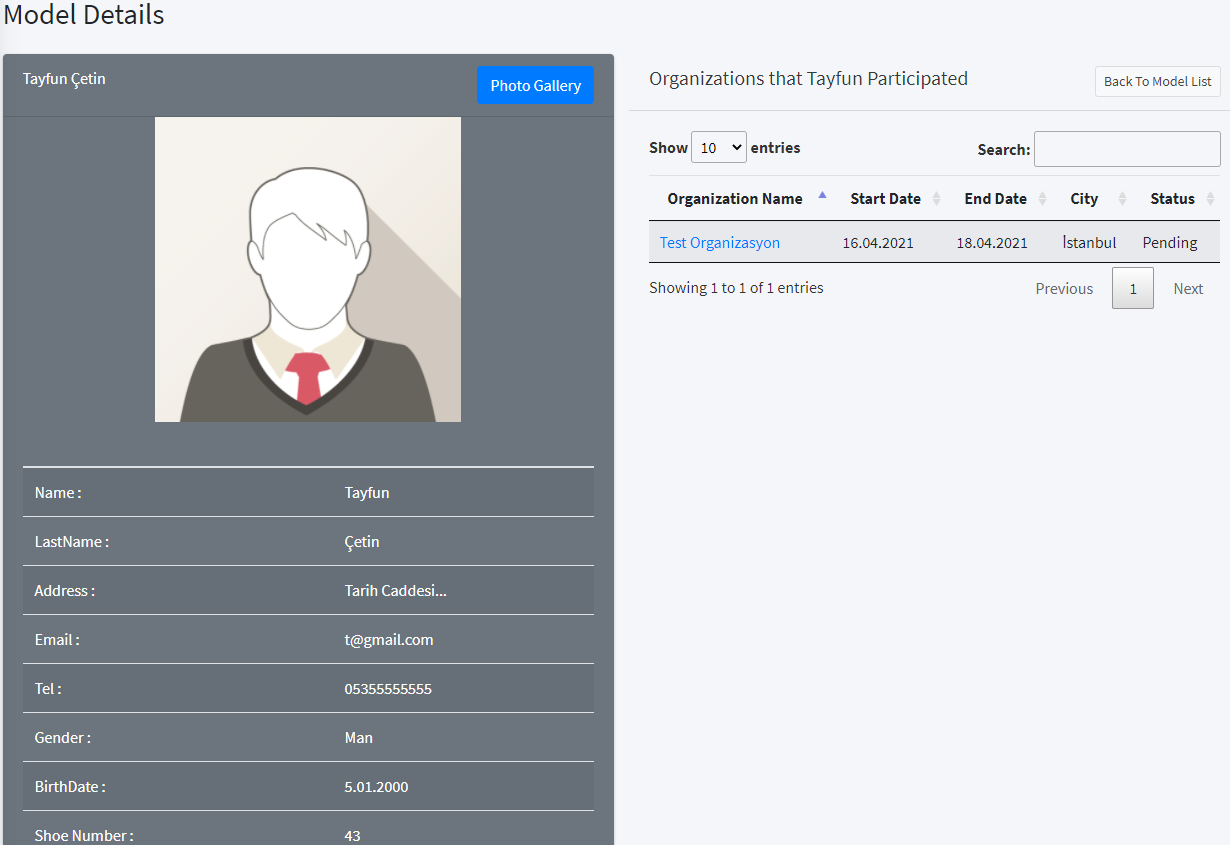Go Back To Model List
Viewport: 1230px width, 845px height.
tap(1157, 81)
